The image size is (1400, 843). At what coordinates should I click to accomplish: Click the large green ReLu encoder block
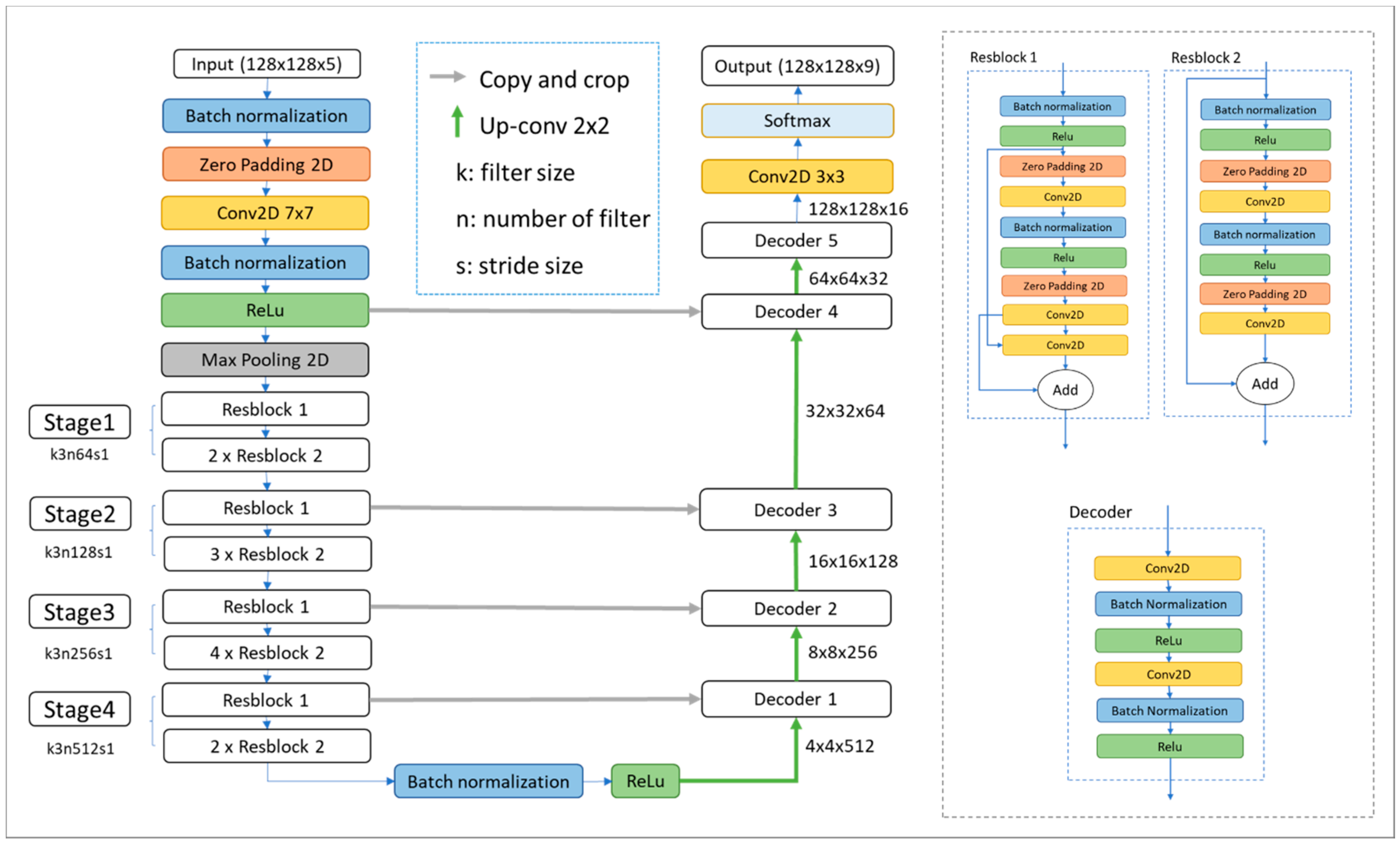click(265, 310)
